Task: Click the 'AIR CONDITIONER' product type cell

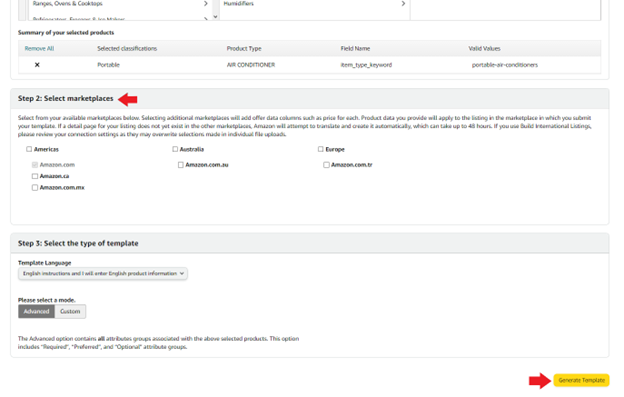Action: coord(251,65)
